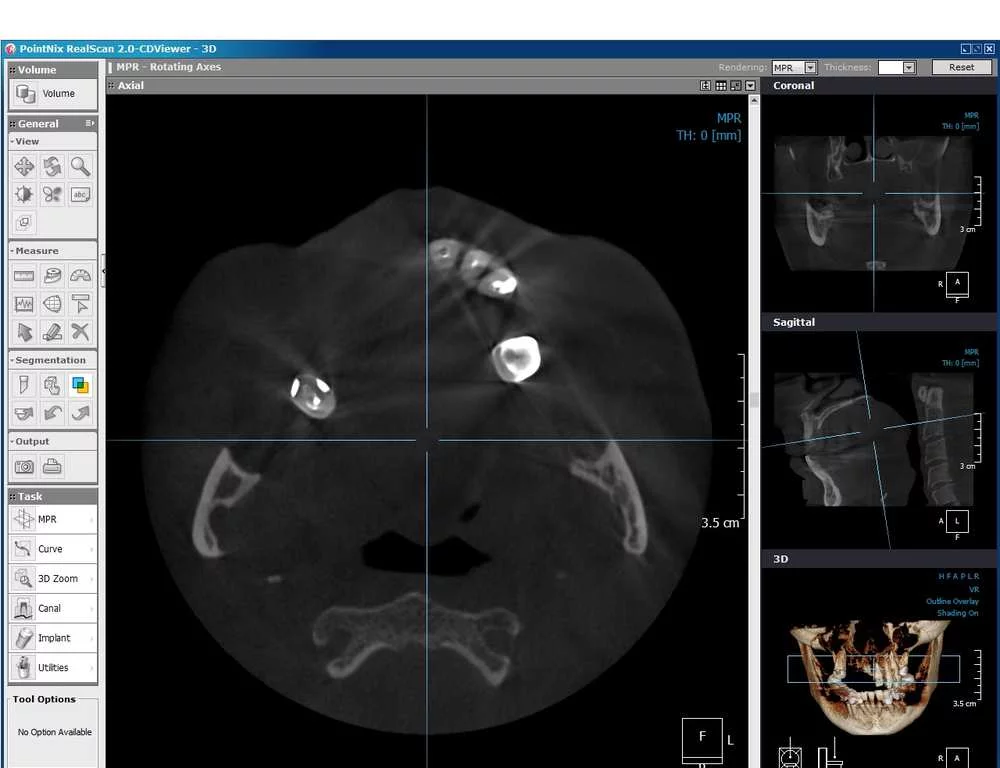The image size is (1000, 768).
Task: Click the grid layout icon in Axial header
Action: point(721,85)
